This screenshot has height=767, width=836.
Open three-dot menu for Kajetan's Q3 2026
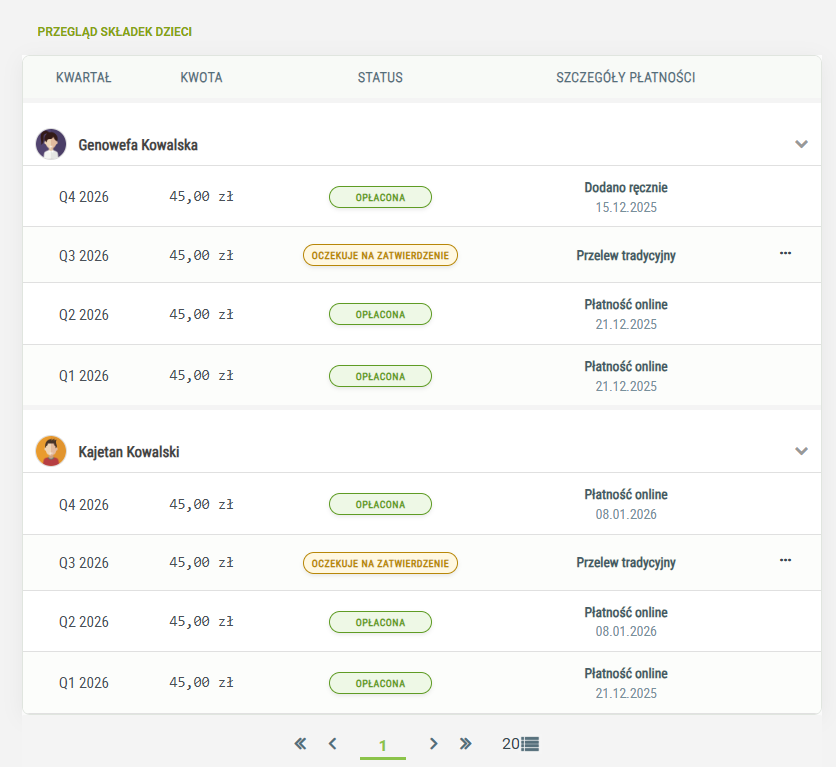tap(785, 561)
